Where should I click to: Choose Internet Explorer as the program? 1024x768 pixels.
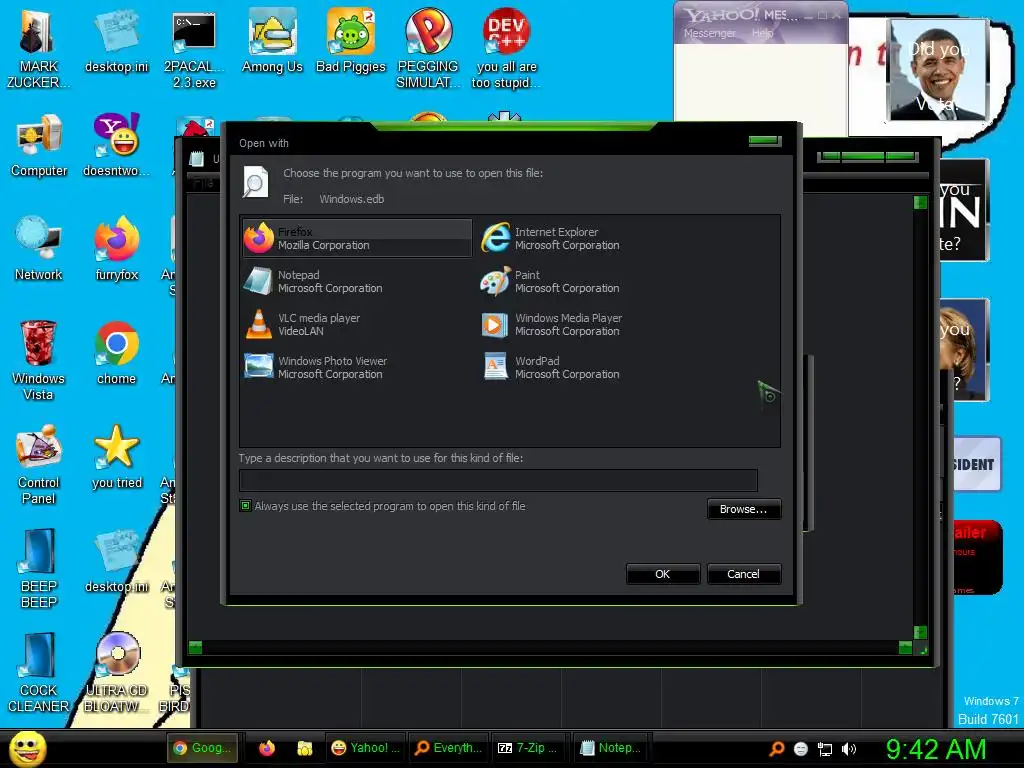[x=551, y=238]
